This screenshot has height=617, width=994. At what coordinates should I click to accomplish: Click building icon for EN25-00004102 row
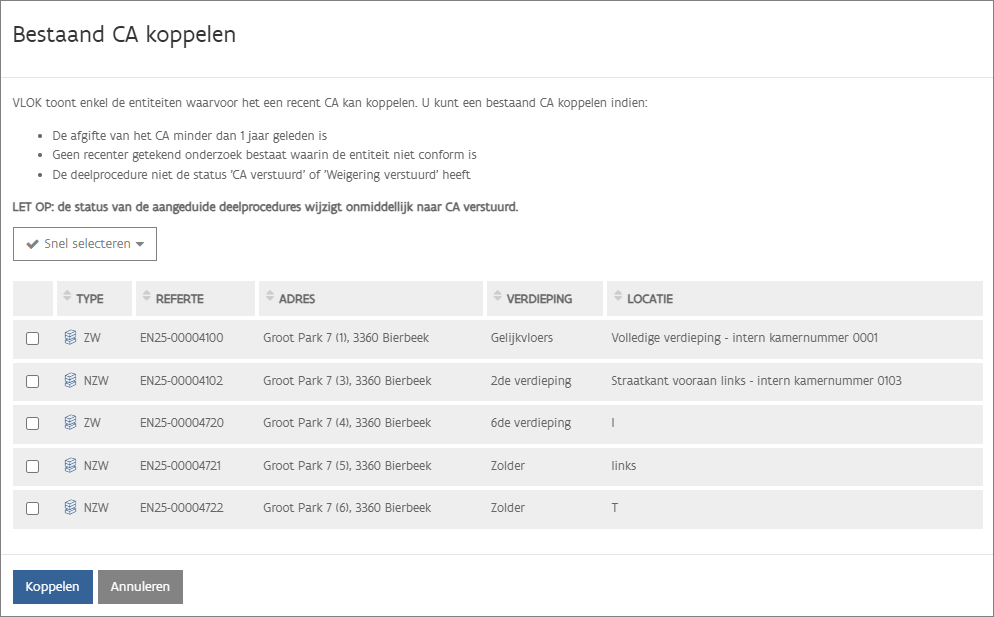click(x=70, y=381)
